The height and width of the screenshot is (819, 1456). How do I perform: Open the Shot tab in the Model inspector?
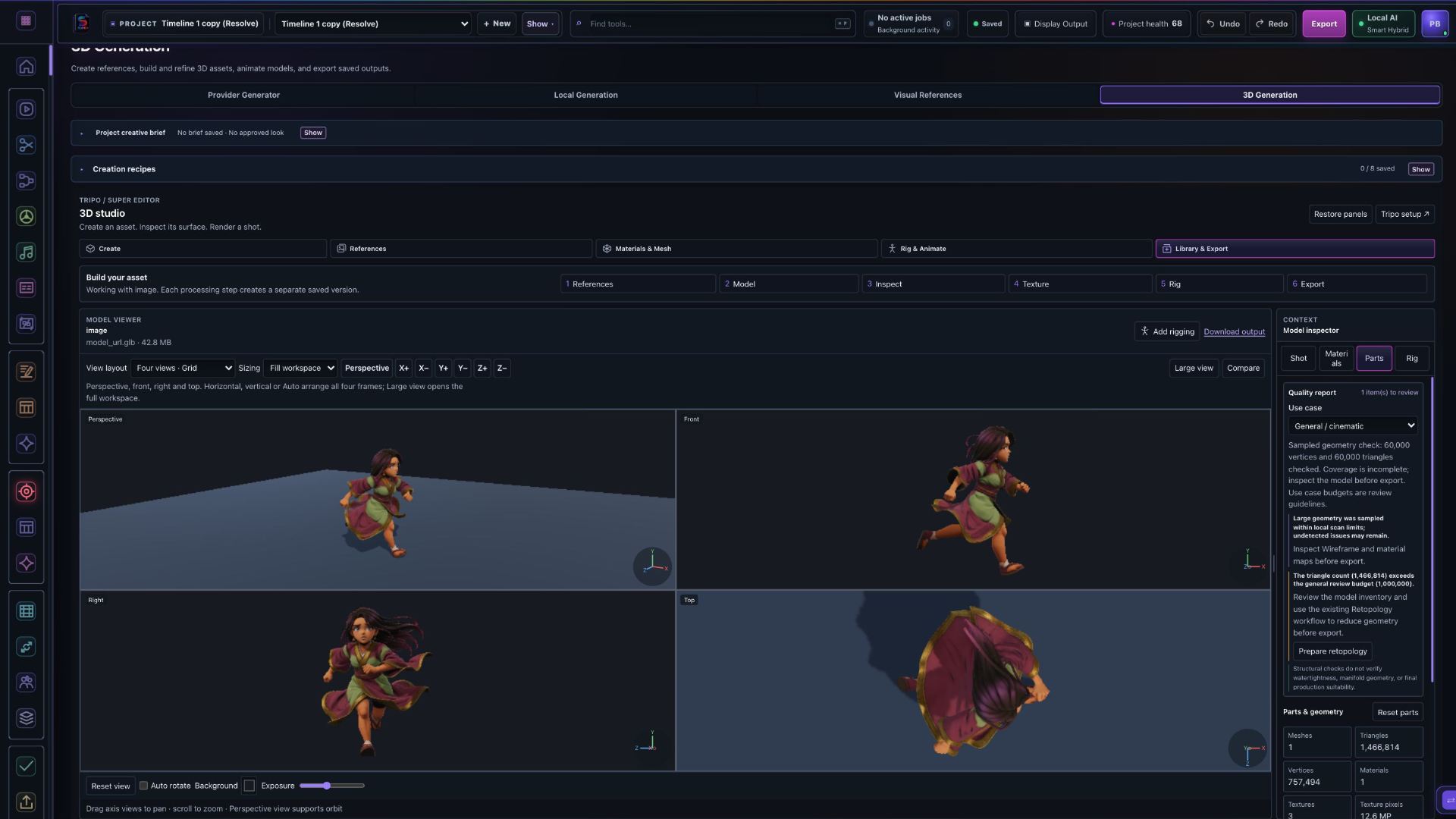[1298, 359]
